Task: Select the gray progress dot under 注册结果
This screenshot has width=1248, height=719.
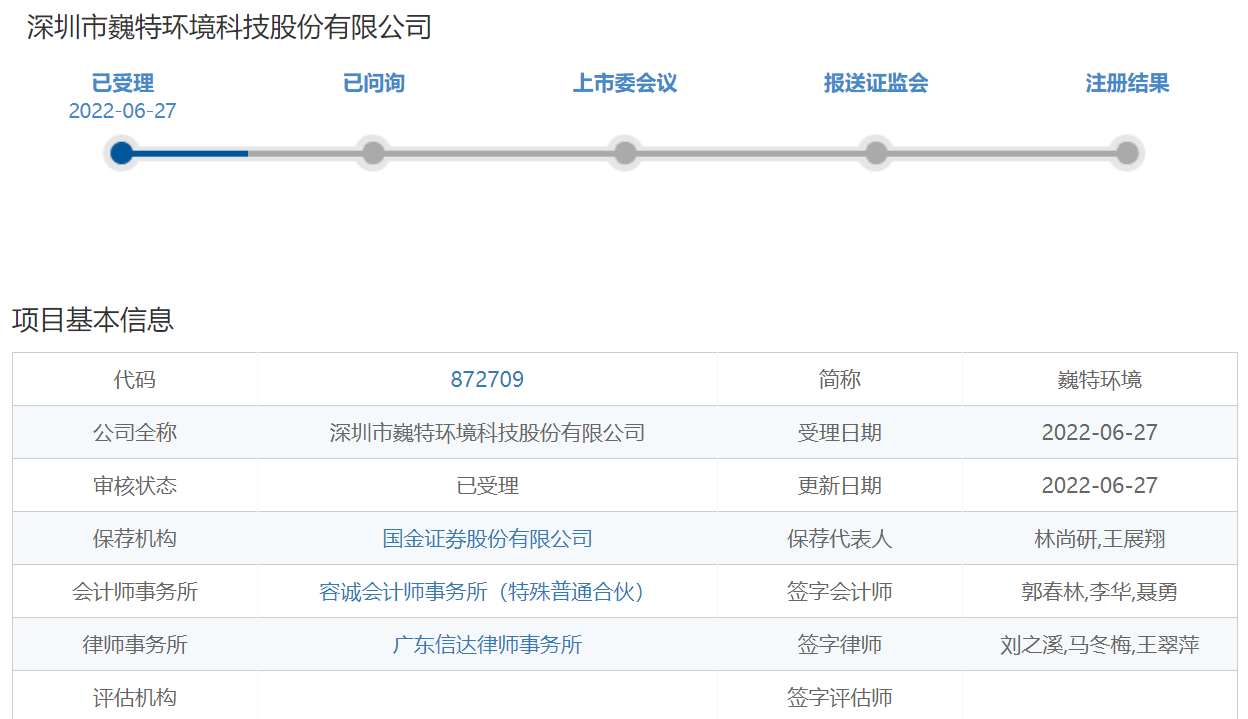Action: pos(1127,153)
